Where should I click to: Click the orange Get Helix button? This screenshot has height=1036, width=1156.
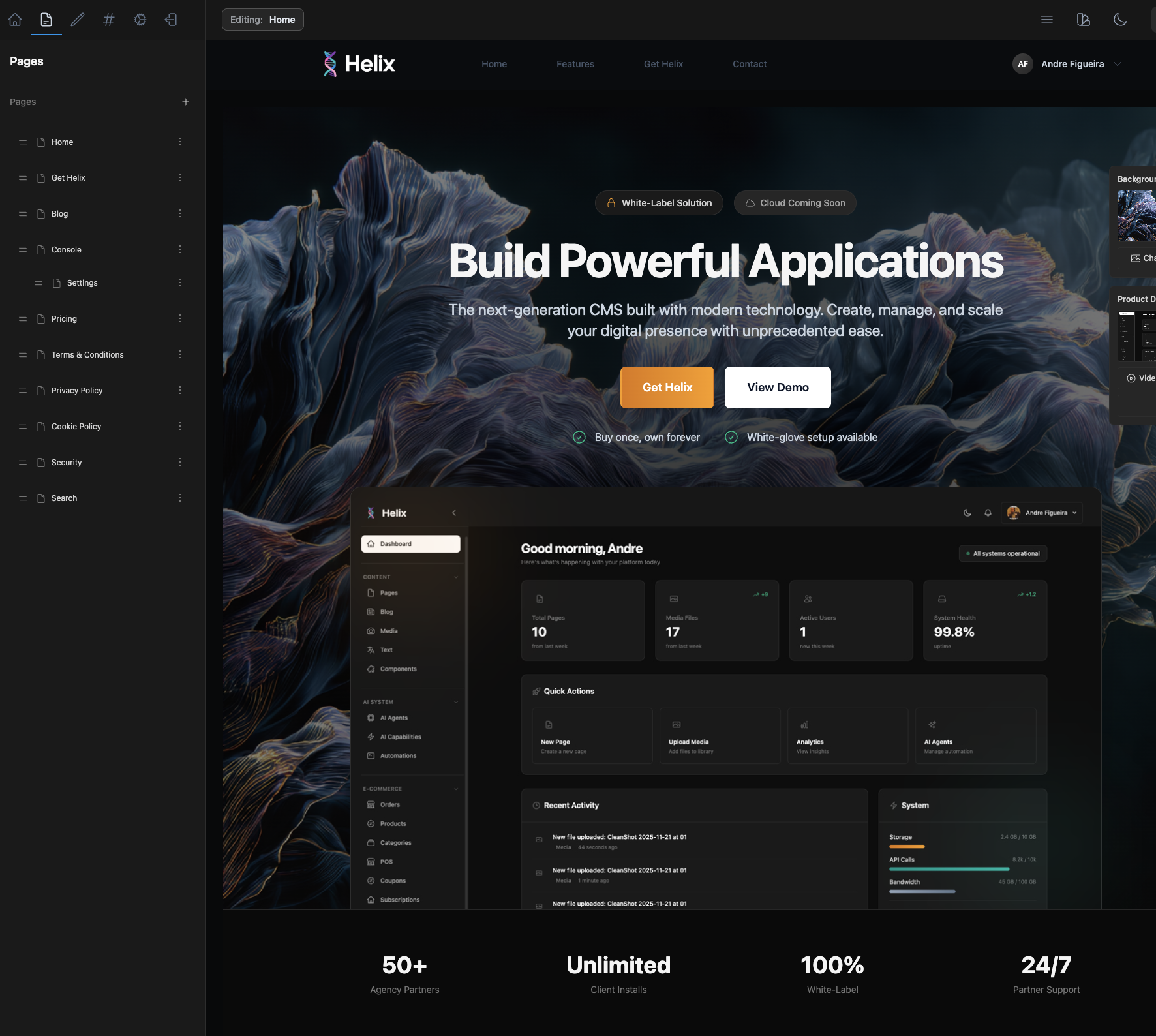pyautogui.click(x=667, y=388)
